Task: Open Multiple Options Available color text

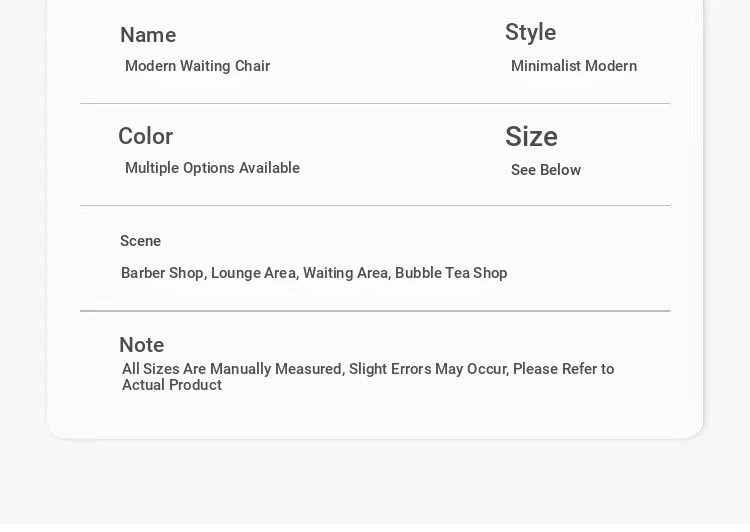Action: pos(212,168)
